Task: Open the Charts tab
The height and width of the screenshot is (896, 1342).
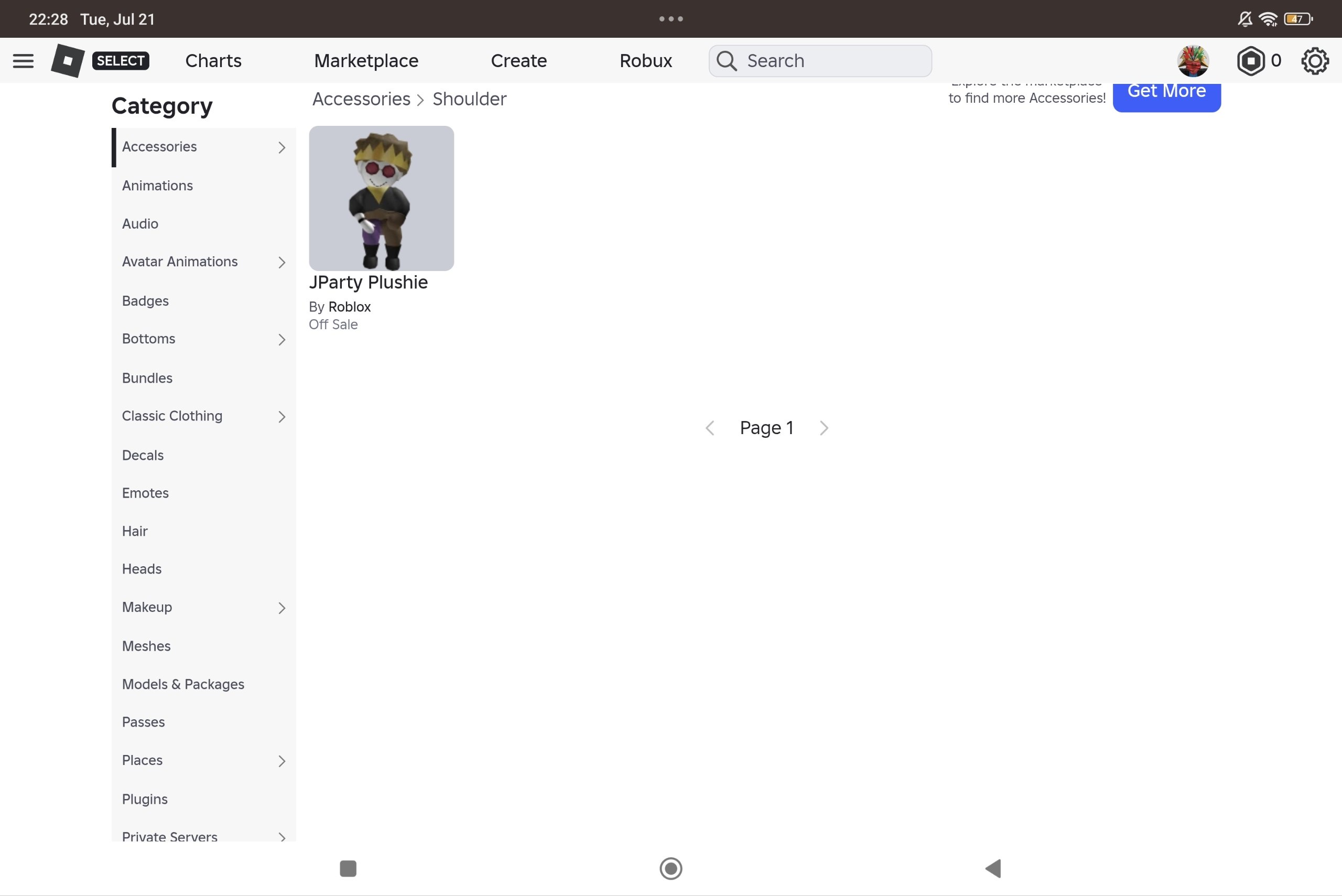Action: [x=213, y=61]
